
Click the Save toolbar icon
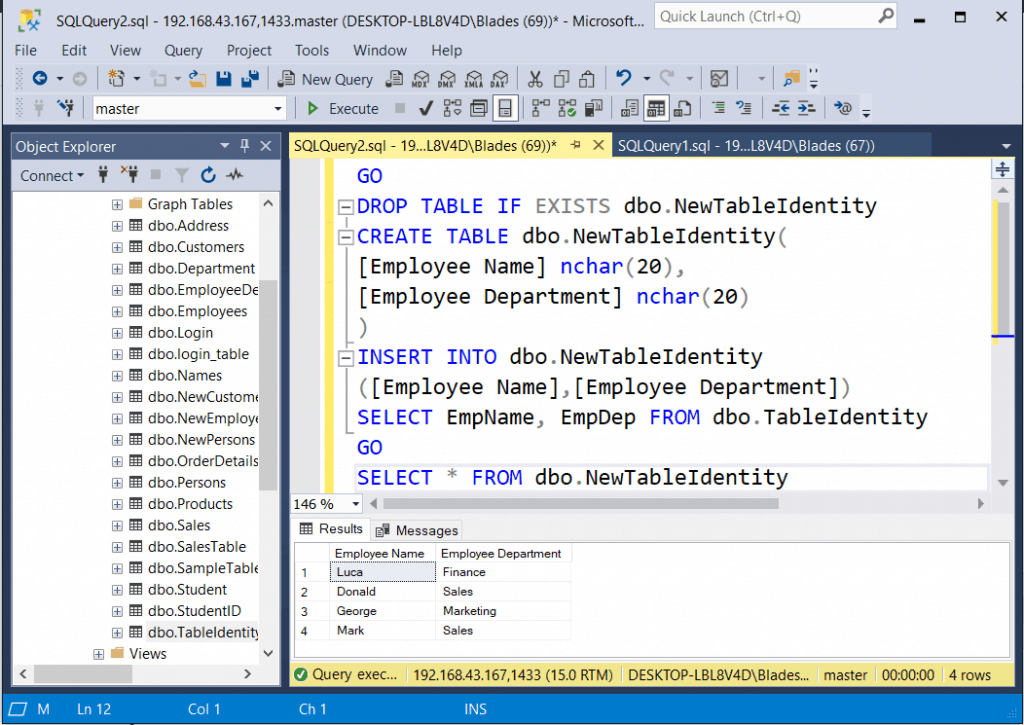click(222, 79)
